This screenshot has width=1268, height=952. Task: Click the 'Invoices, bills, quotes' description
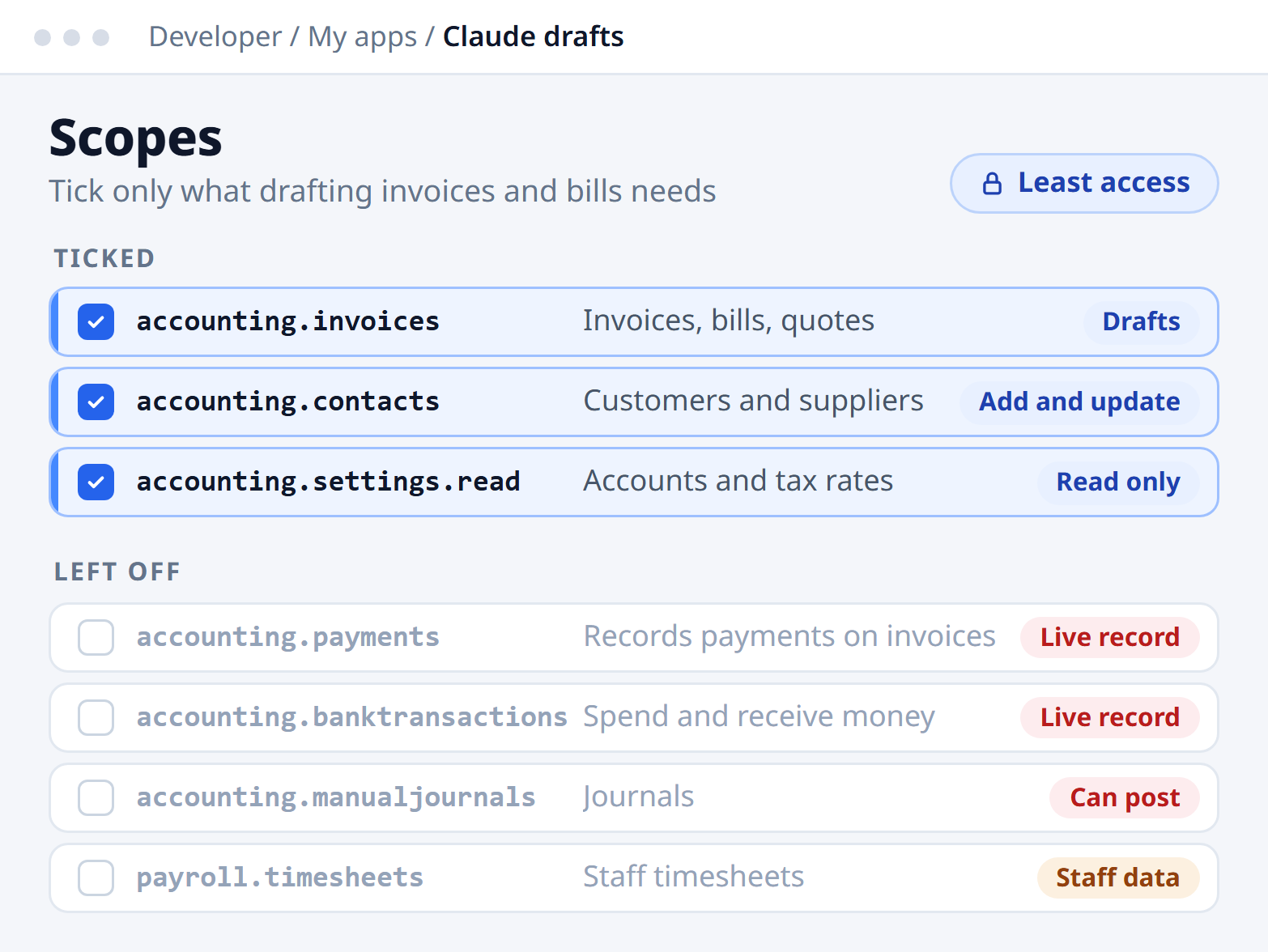(x=729, y=321)
